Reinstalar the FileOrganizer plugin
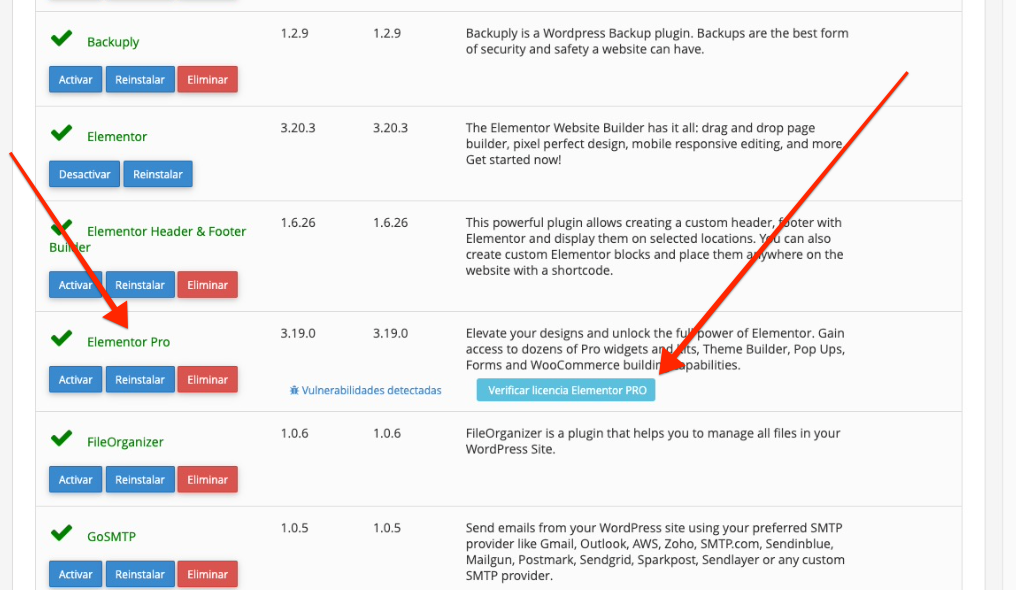The width and height of the screenshot is (1016, 590). pos(140,480)
